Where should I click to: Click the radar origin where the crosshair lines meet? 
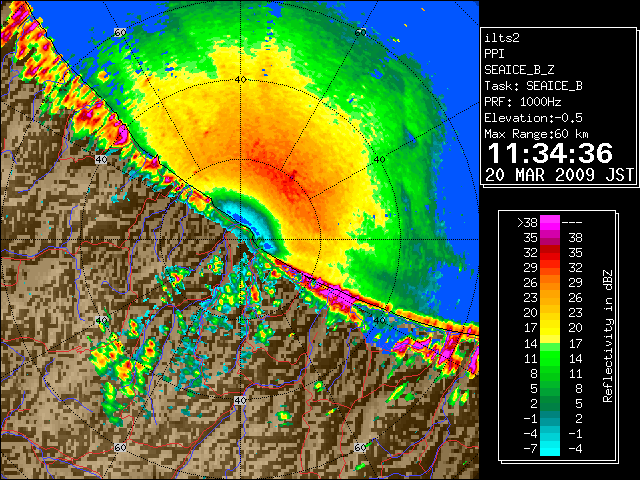pos(240,240)
